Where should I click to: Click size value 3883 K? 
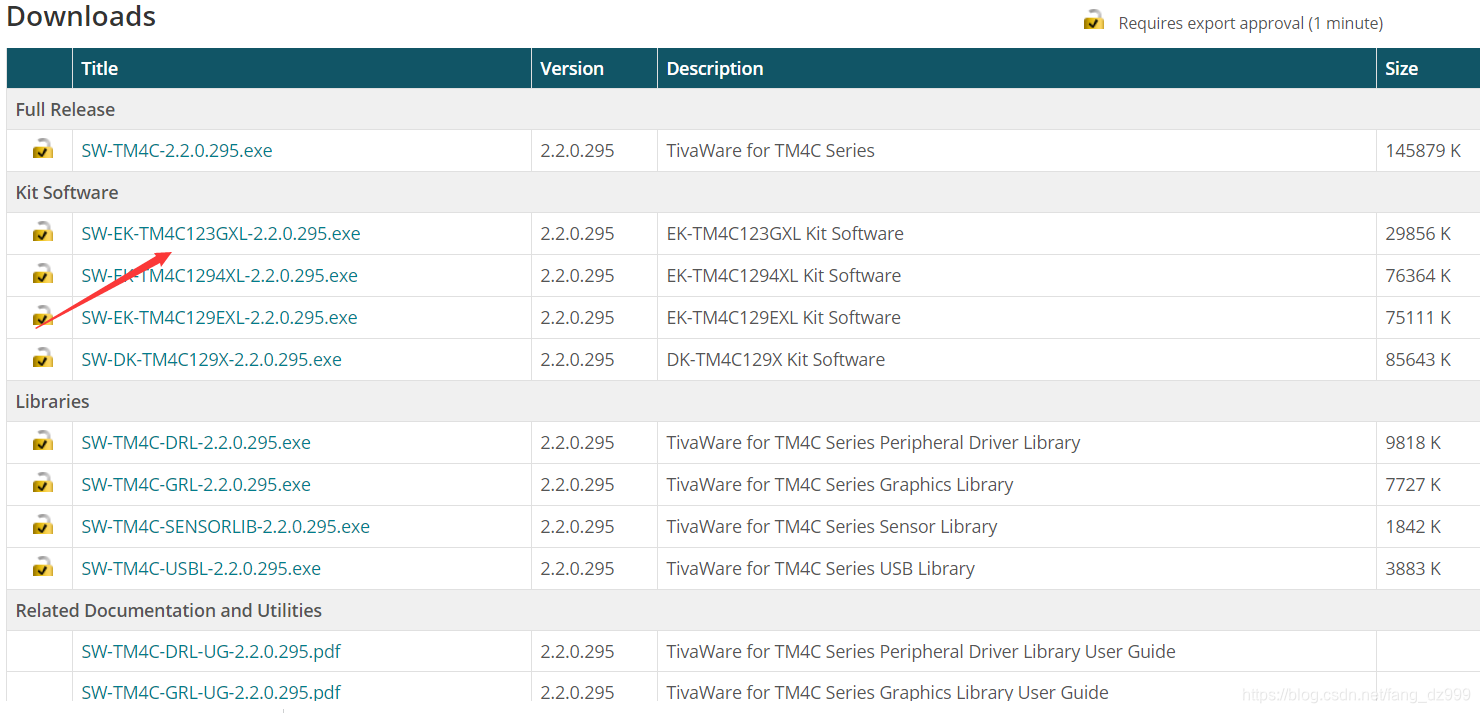tap(1413, 569)
